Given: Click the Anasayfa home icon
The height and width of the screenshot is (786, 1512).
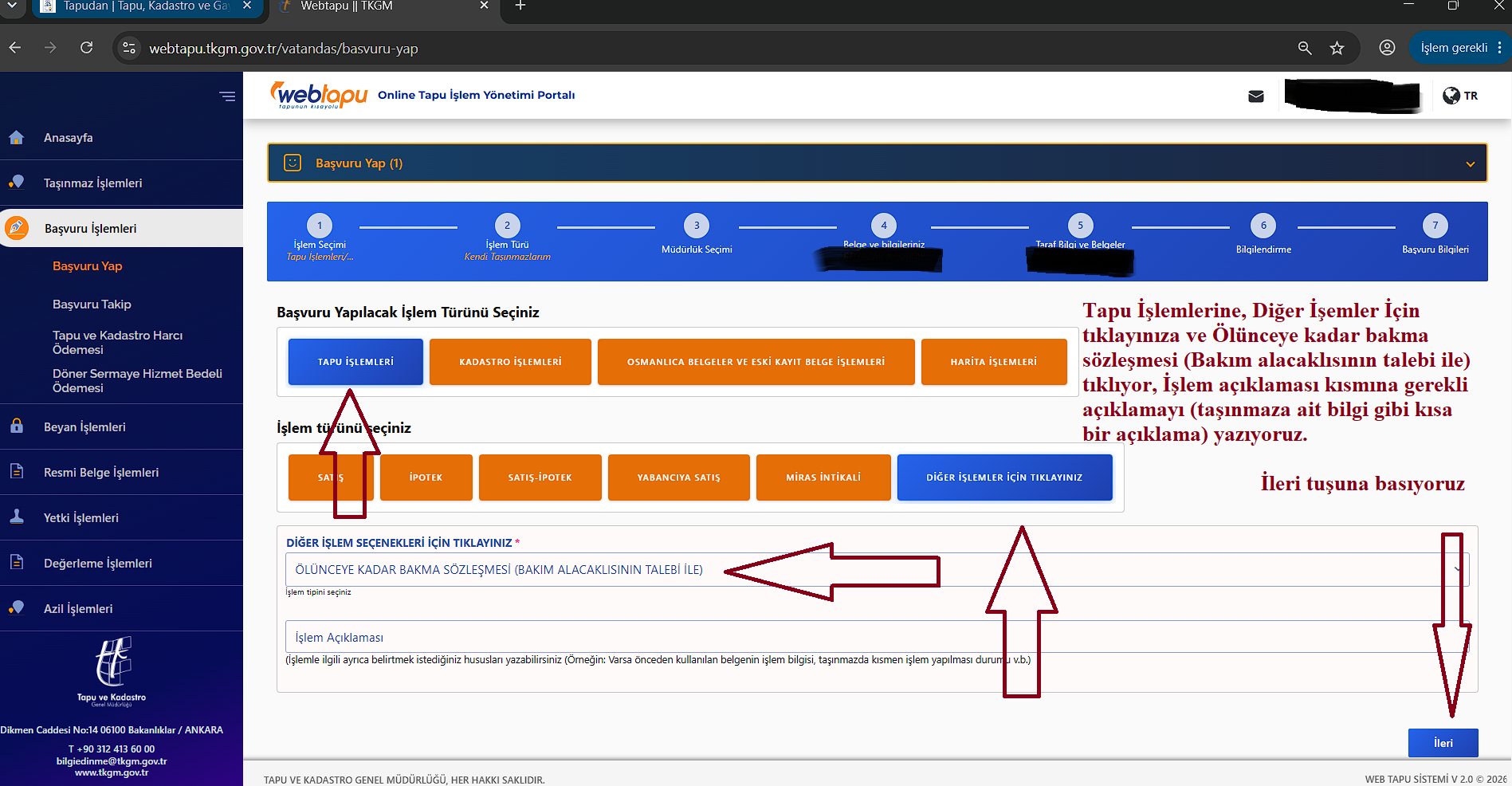Looking at the screenshot, I should pyautogui.click(x=16, y=137).
